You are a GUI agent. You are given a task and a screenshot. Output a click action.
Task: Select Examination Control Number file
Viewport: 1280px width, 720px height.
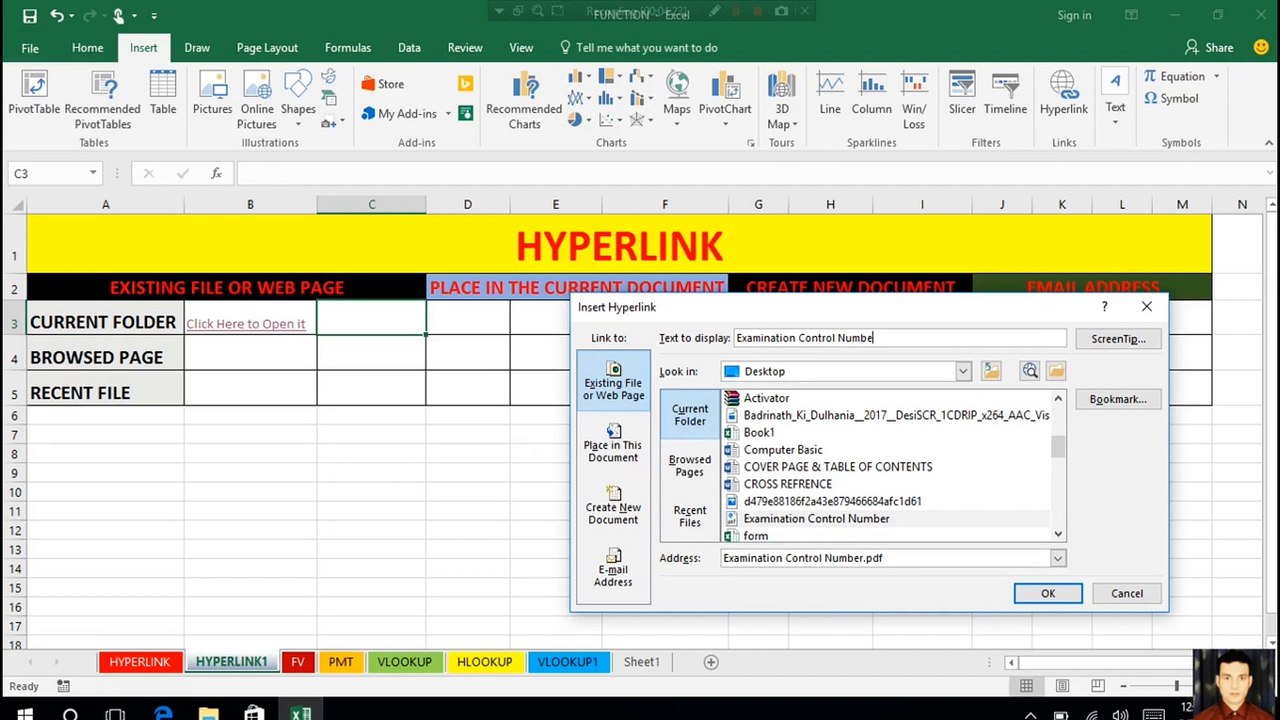[816, 519]
